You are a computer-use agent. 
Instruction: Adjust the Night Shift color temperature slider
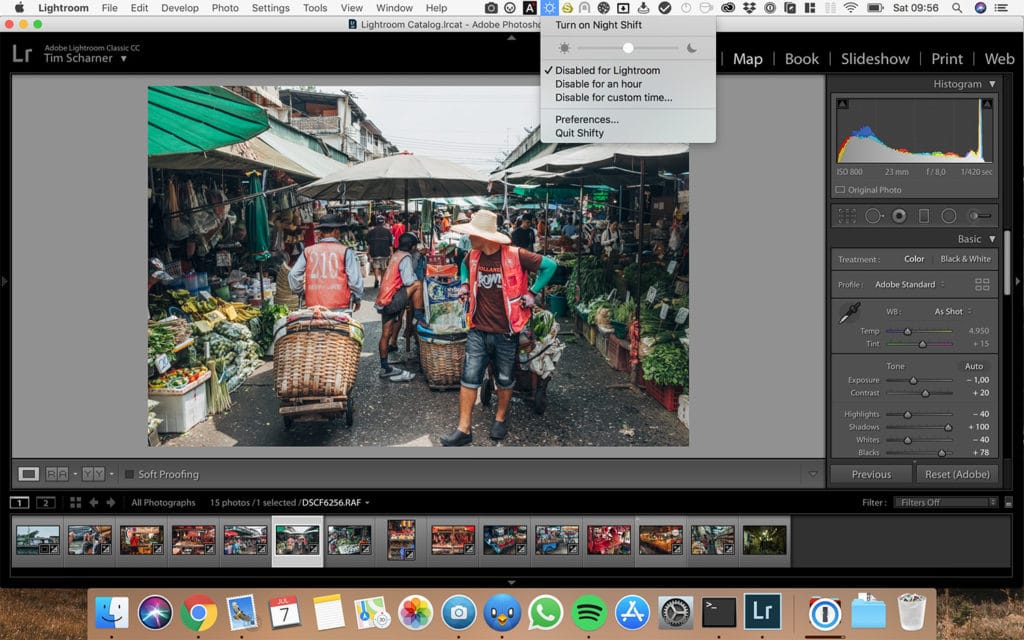pyautogui.click(x=628, y=48)
